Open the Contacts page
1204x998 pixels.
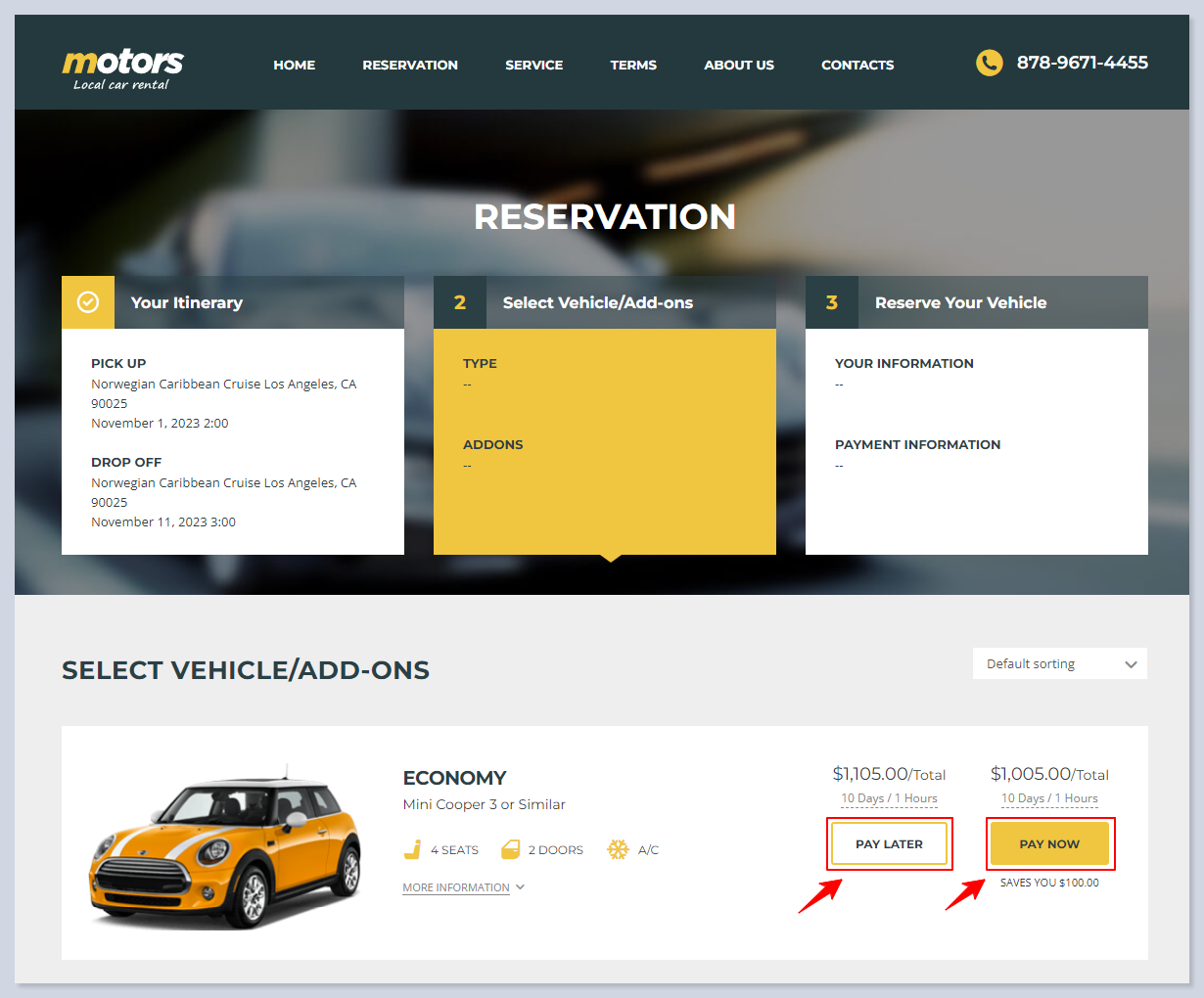(857, 65)
